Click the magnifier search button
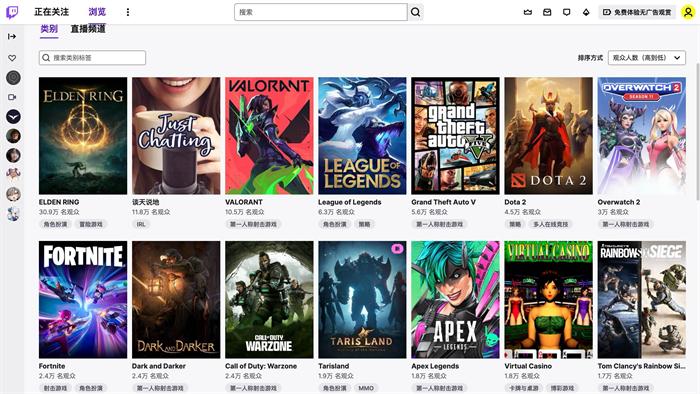This screenshot has height=394, width=700. [416, 12]
